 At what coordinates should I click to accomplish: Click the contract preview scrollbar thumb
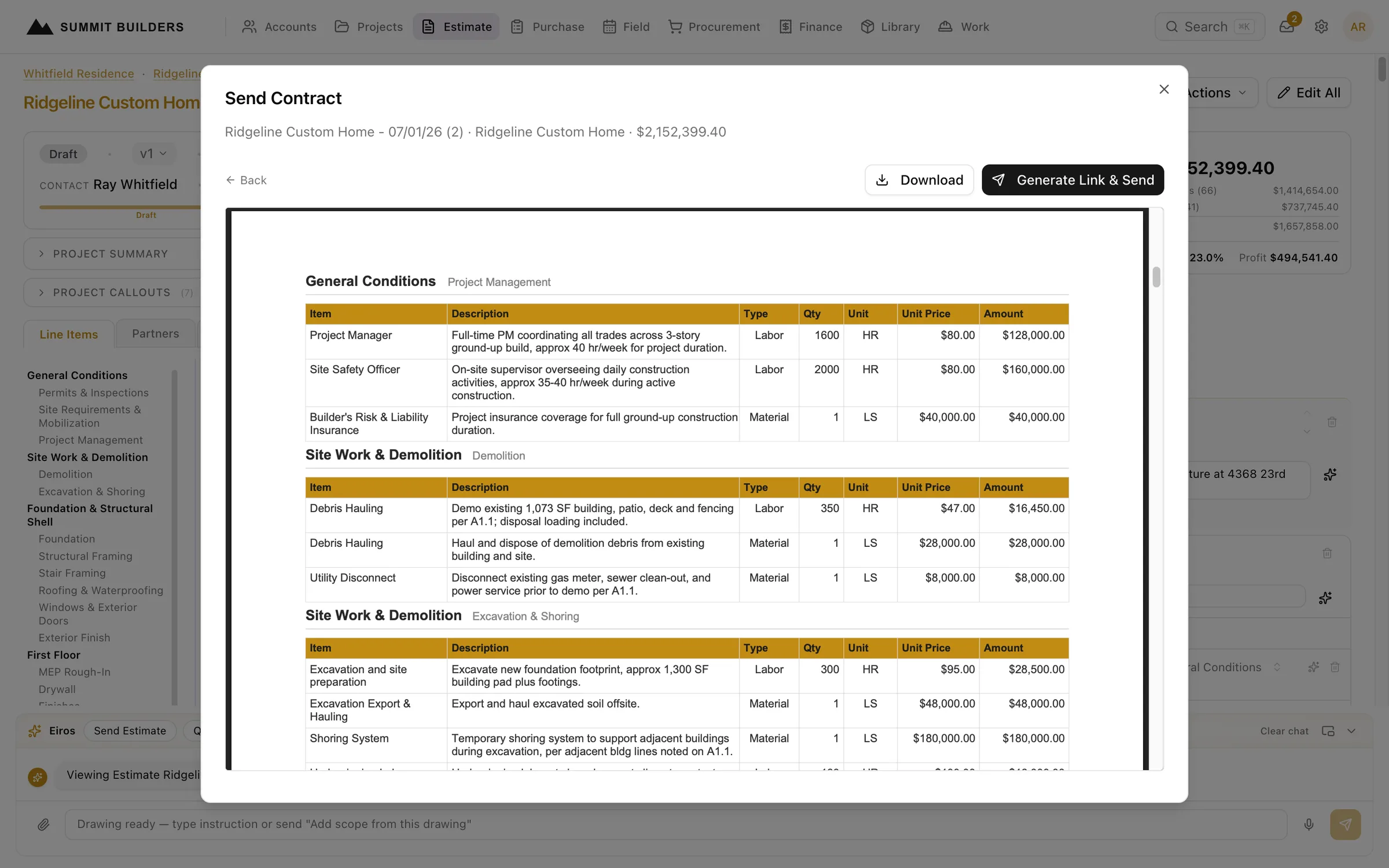[x=1156, y=277]
